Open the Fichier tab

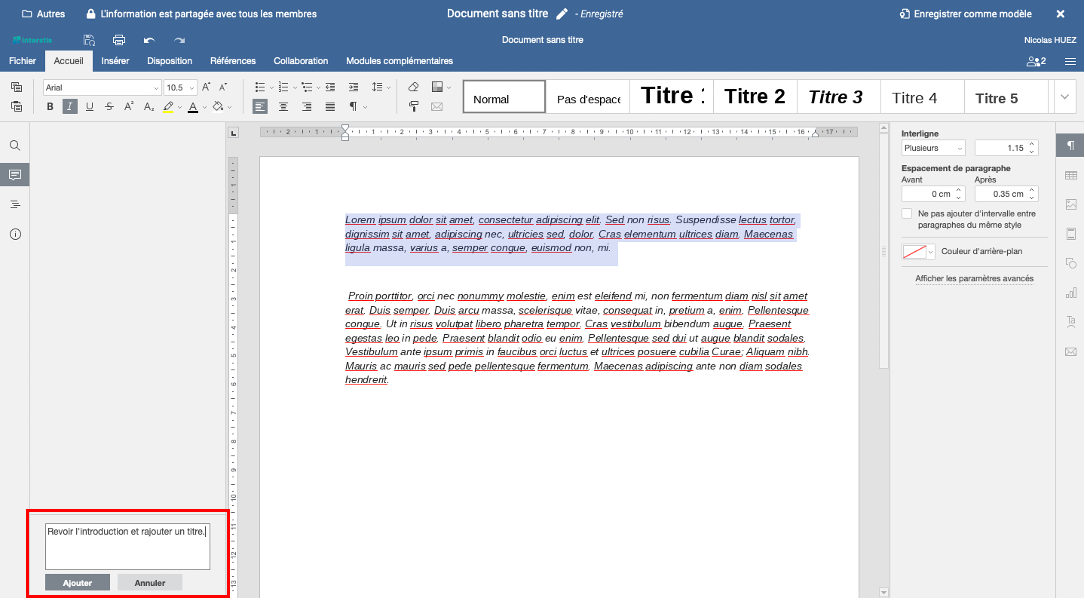[x=22, y=61]
